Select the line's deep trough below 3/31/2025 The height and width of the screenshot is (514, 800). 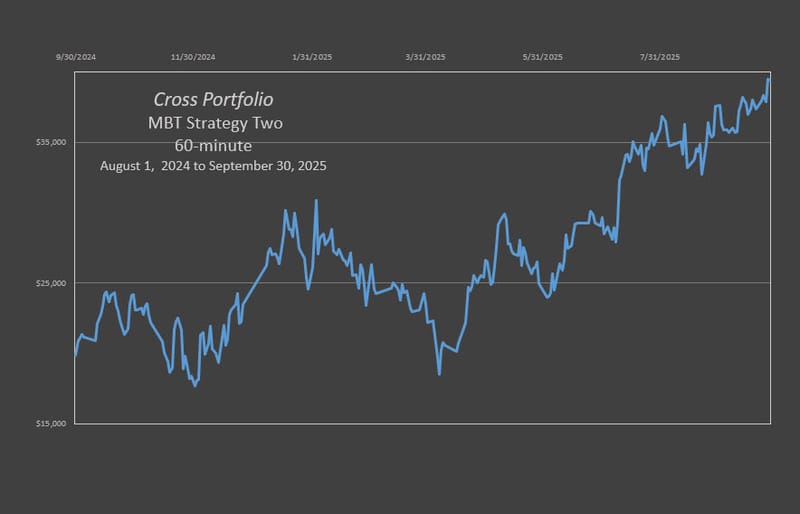coord(439,374)
